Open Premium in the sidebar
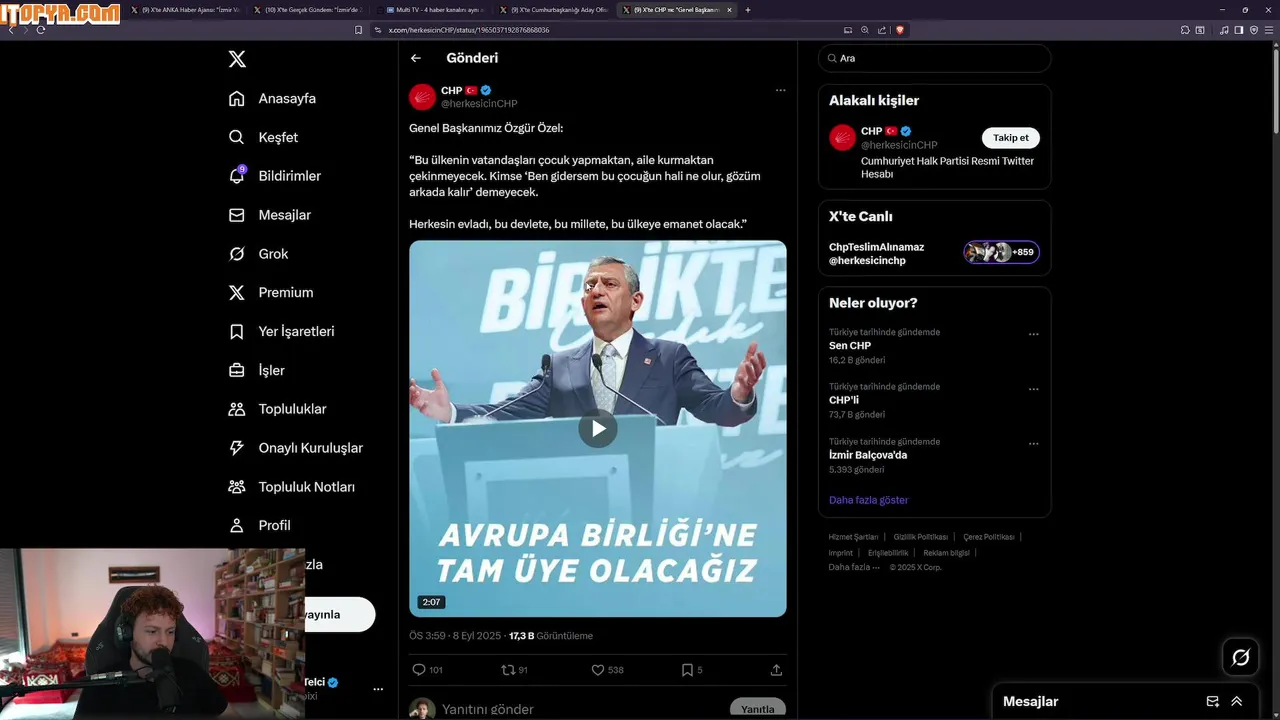 pos(270,292)
